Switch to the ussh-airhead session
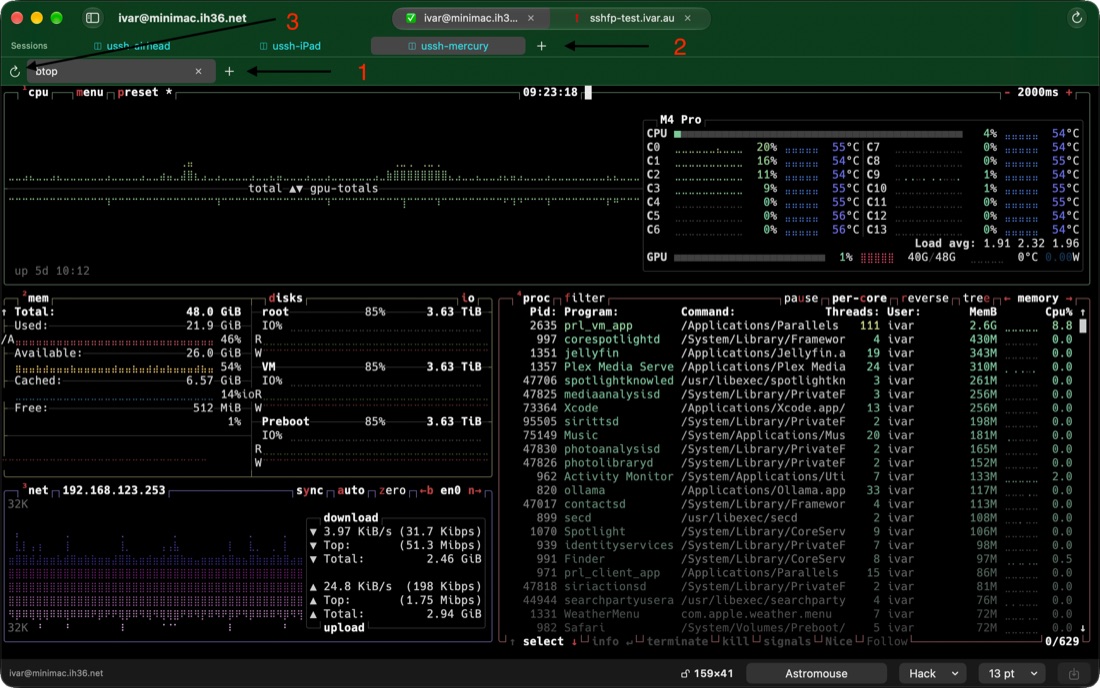Viewport: 1100px width, 688px height. [133, 46]
